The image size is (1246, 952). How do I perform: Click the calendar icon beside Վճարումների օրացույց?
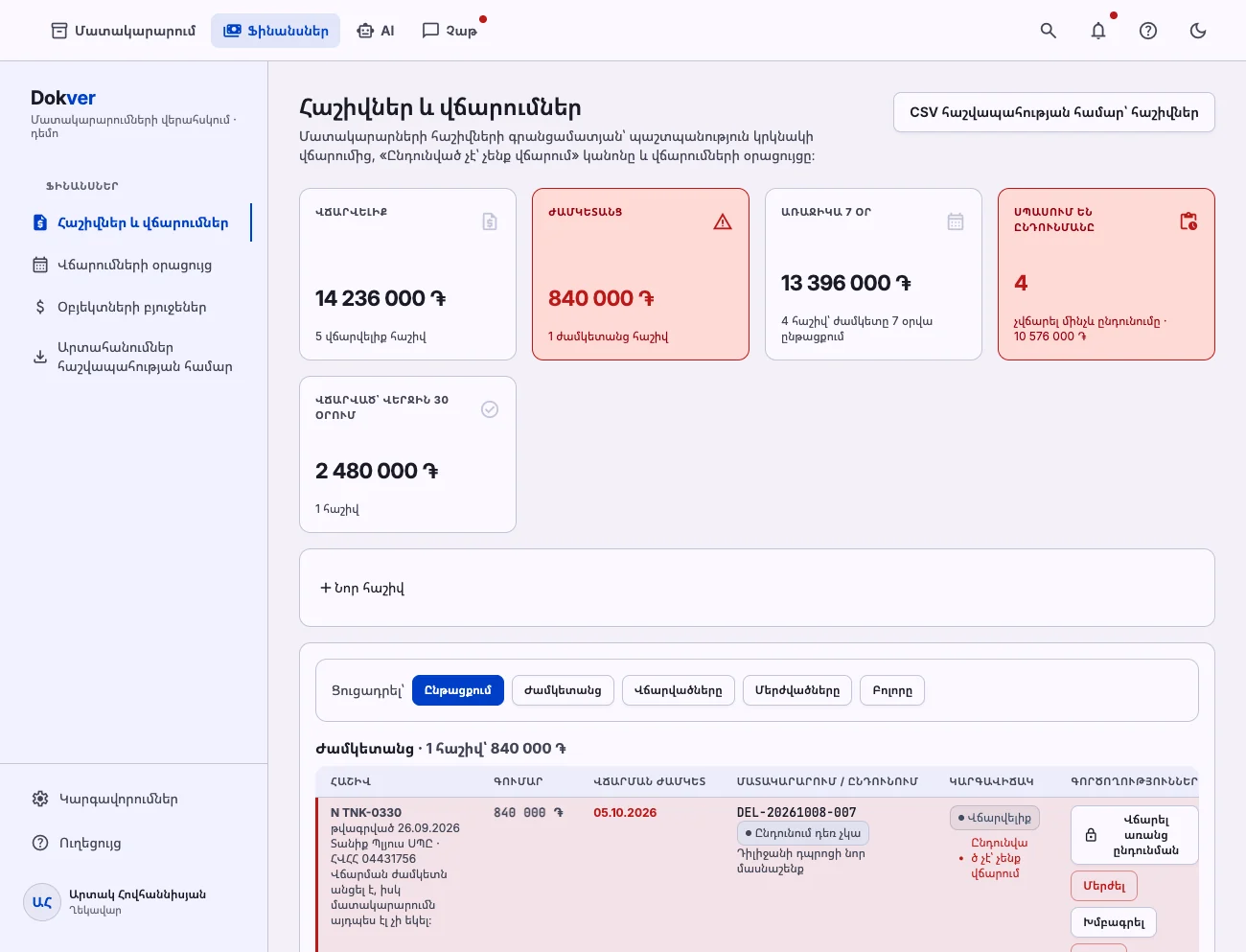click(40, 265)
